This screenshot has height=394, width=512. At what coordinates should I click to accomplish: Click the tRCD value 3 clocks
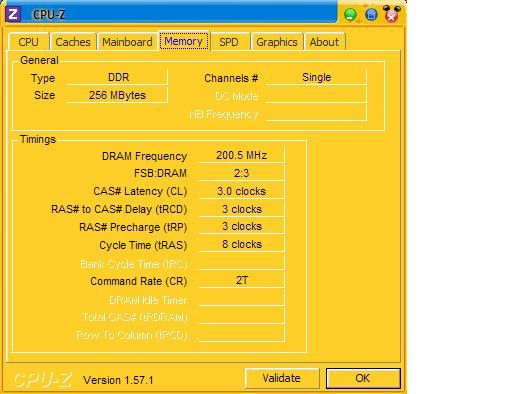(x=242, y=209)
